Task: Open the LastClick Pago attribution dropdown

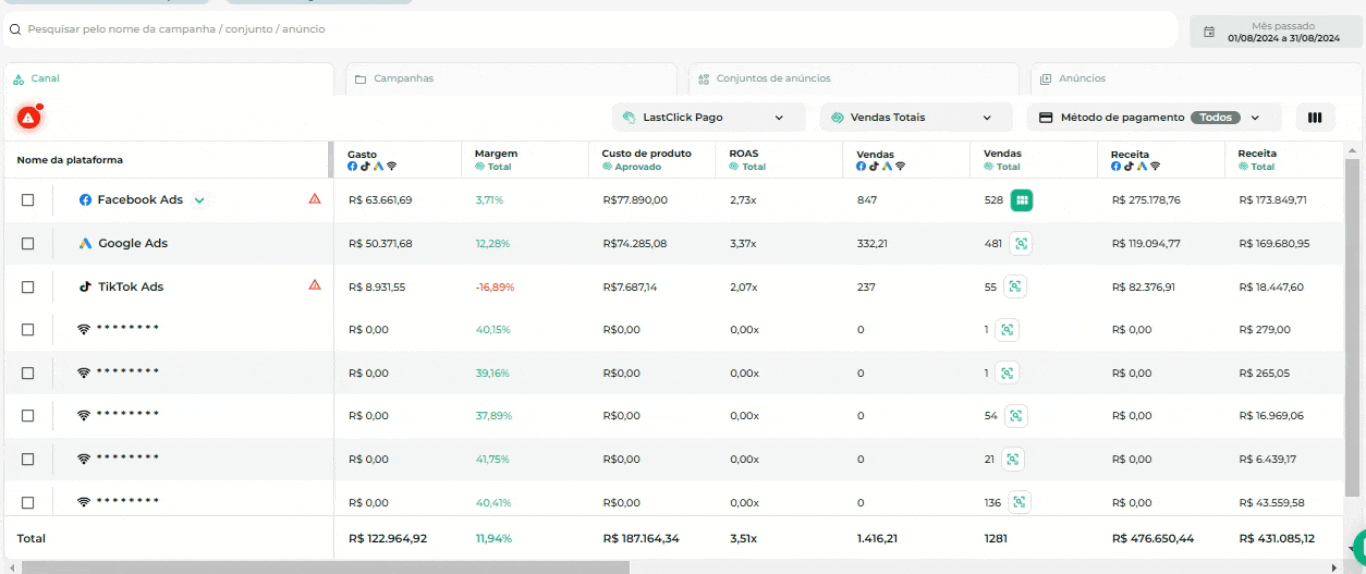Action: [x=708, y=118]
